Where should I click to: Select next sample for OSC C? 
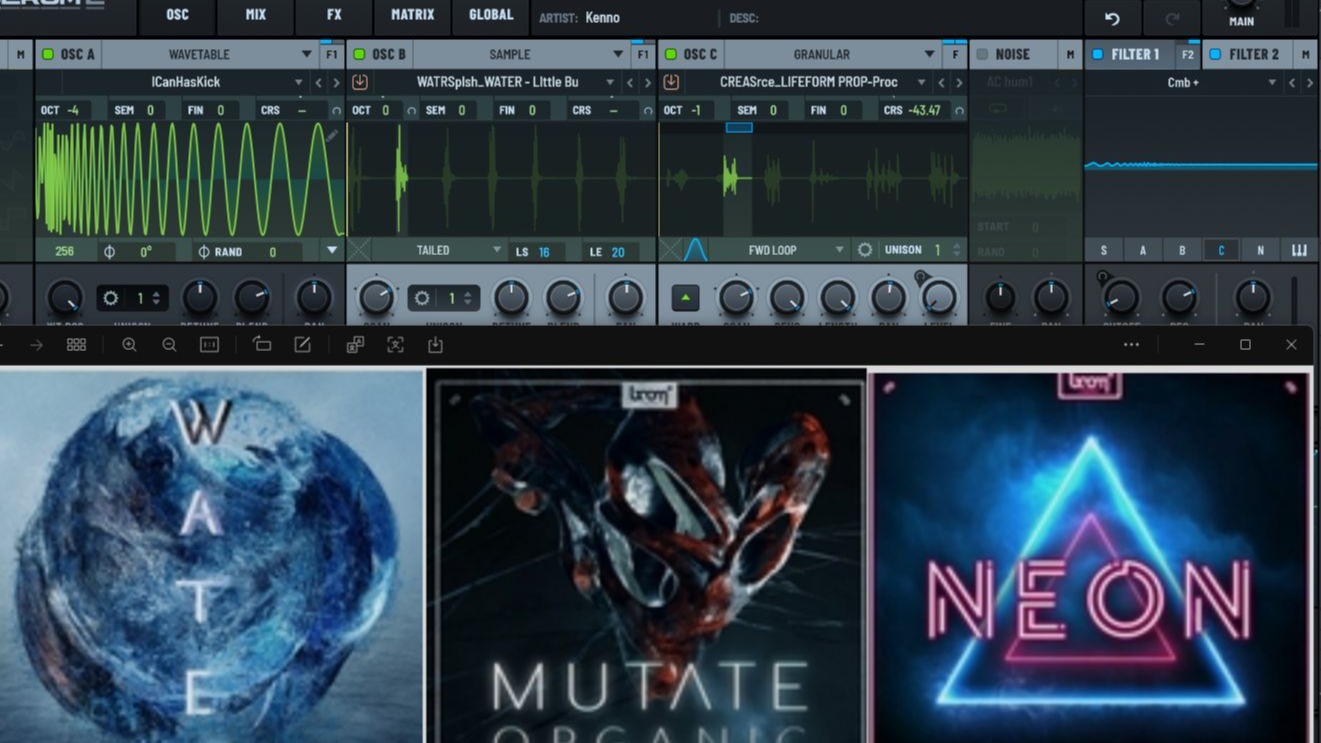click(x=958, y=82)
